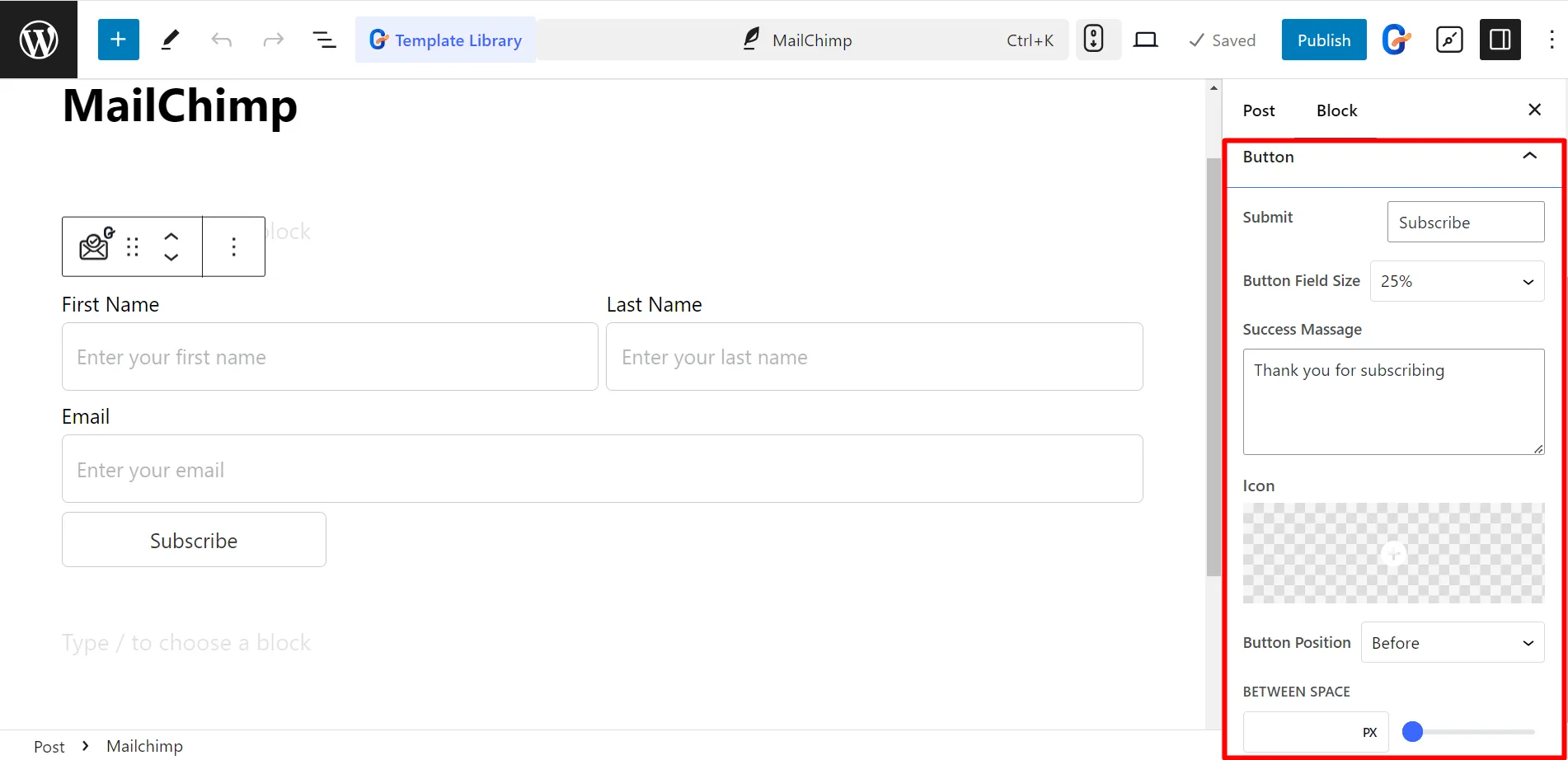The image size is (1568, 760).
Task: Click the 'First Name' label
Action: 110,304
